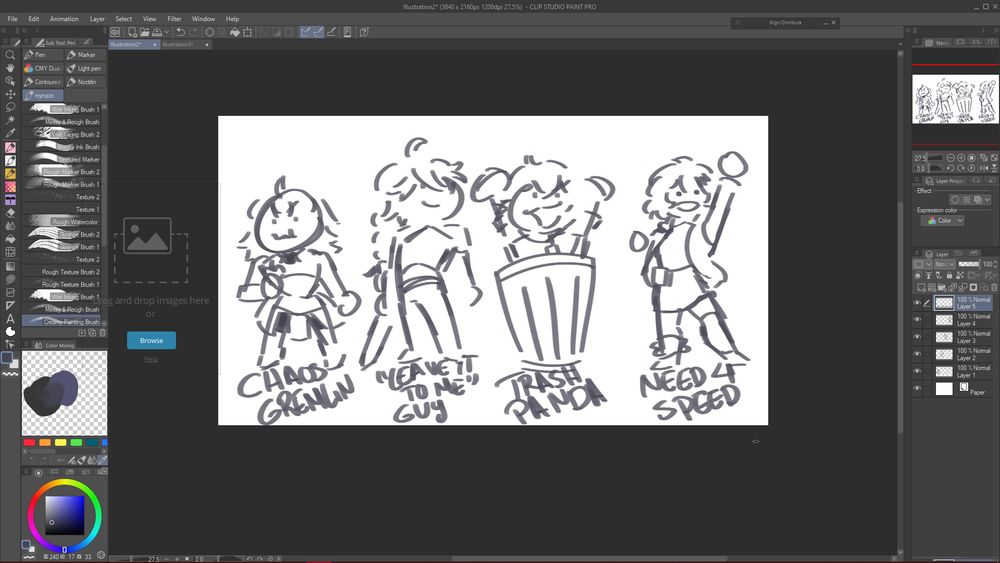Screen dimensions: 1000x563
Task: Select the Rough Watercolor brush
Action: pos(62,222)
